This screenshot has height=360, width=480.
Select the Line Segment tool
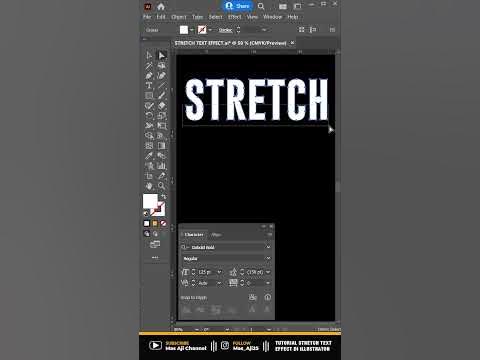[162, 86]
